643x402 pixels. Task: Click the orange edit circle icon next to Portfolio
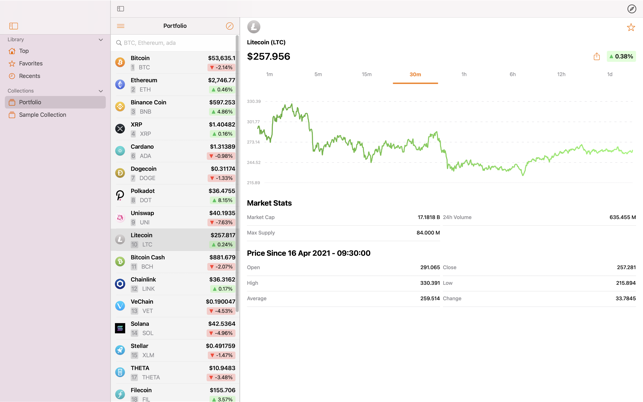tap(230, 26)
